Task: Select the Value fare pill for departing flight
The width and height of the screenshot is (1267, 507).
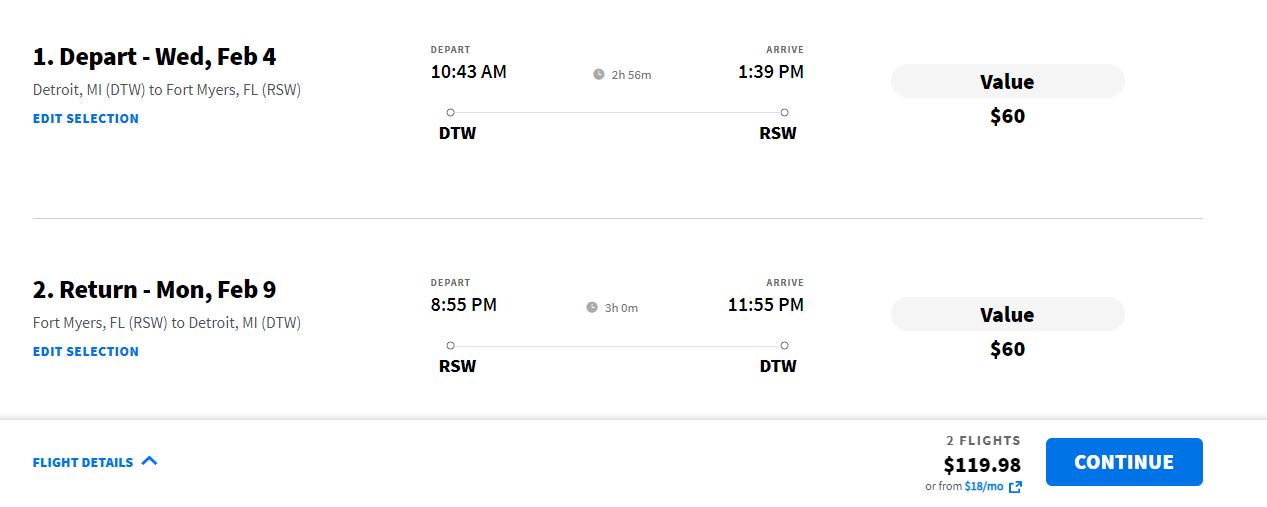Action: (1007, 82)
